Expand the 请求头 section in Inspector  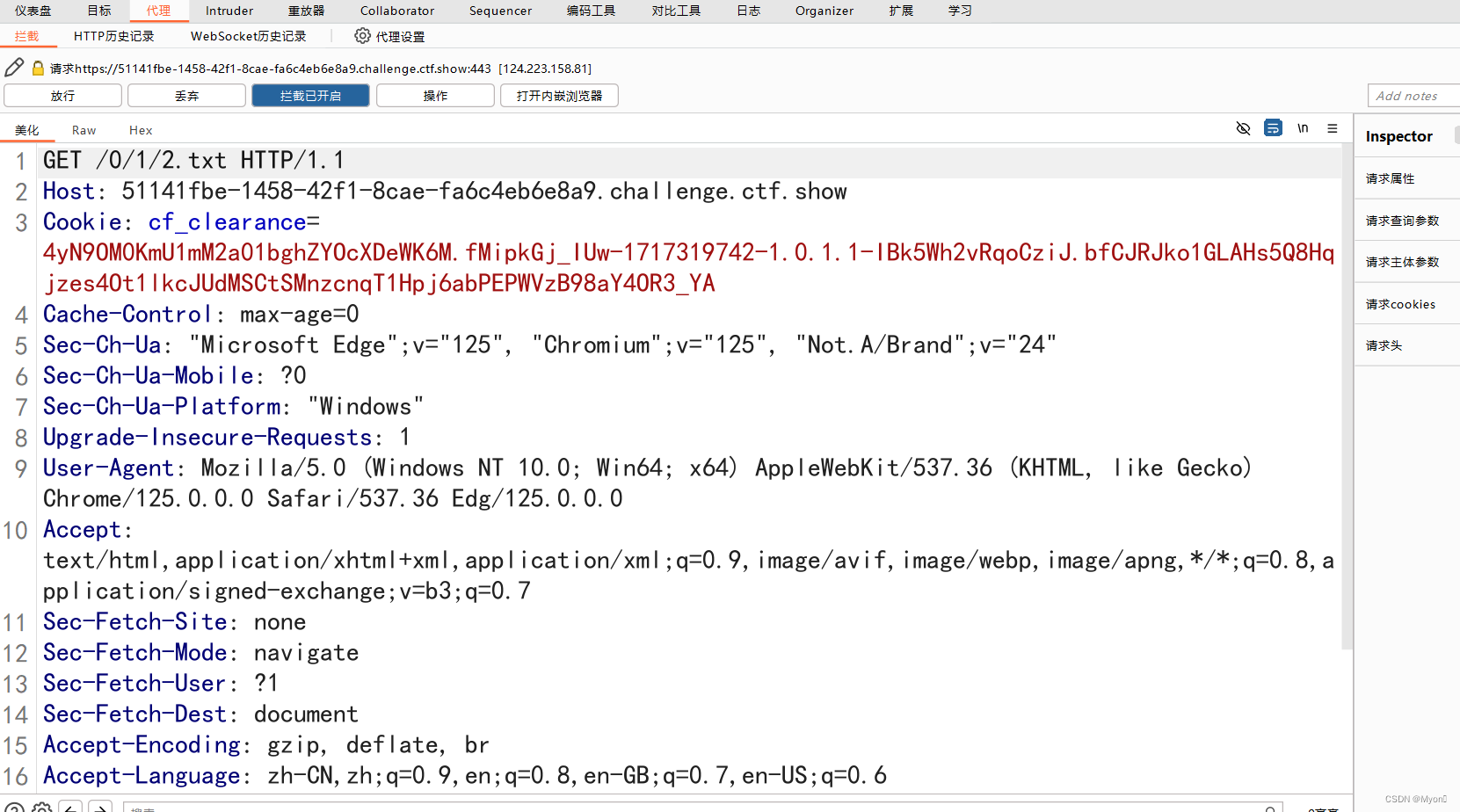1384,344
